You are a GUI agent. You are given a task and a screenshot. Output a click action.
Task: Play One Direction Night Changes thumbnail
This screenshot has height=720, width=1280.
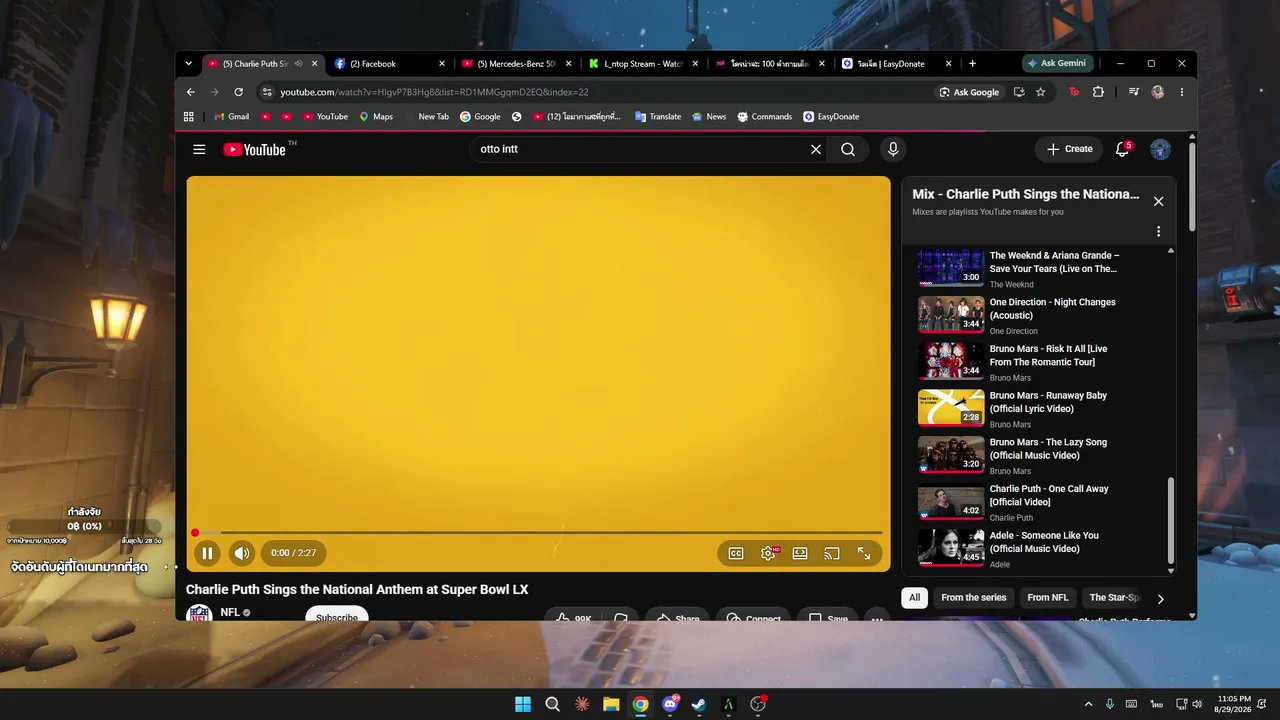[951, 315]
